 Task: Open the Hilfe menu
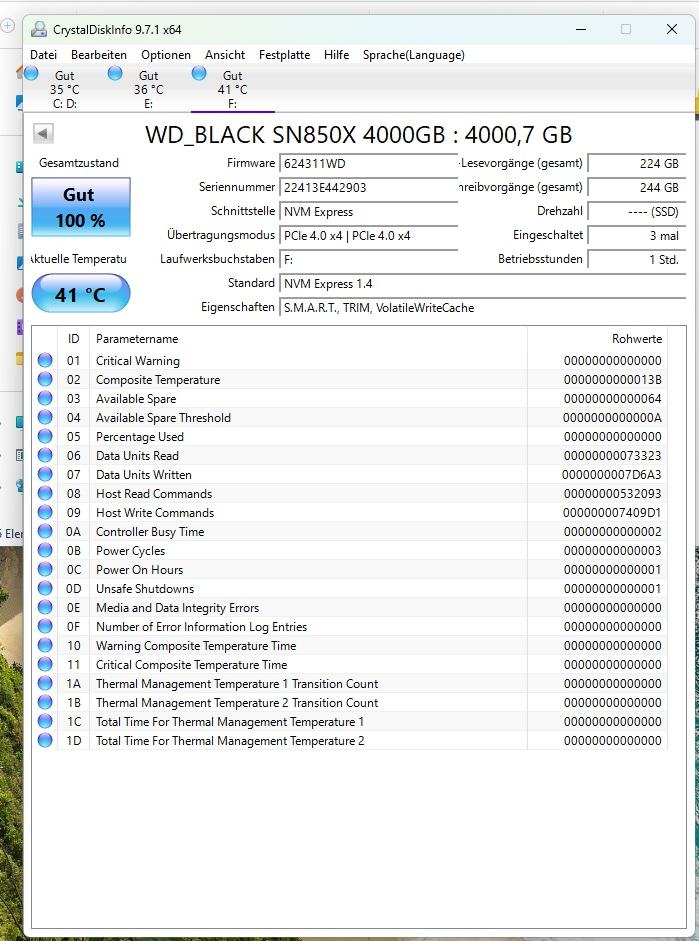coord(337,55)
